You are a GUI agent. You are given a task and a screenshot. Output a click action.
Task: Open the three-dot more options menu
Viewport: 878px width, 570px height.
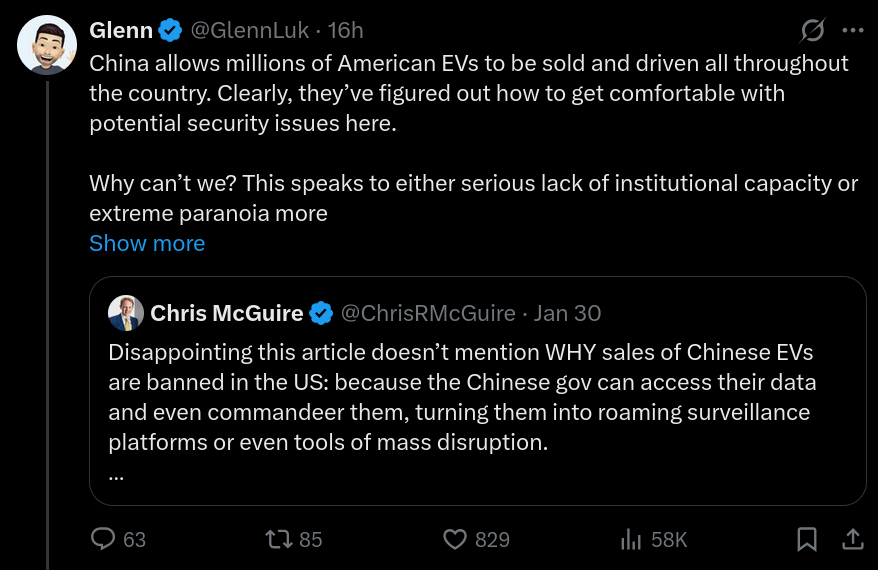click(x=853, y=31)
